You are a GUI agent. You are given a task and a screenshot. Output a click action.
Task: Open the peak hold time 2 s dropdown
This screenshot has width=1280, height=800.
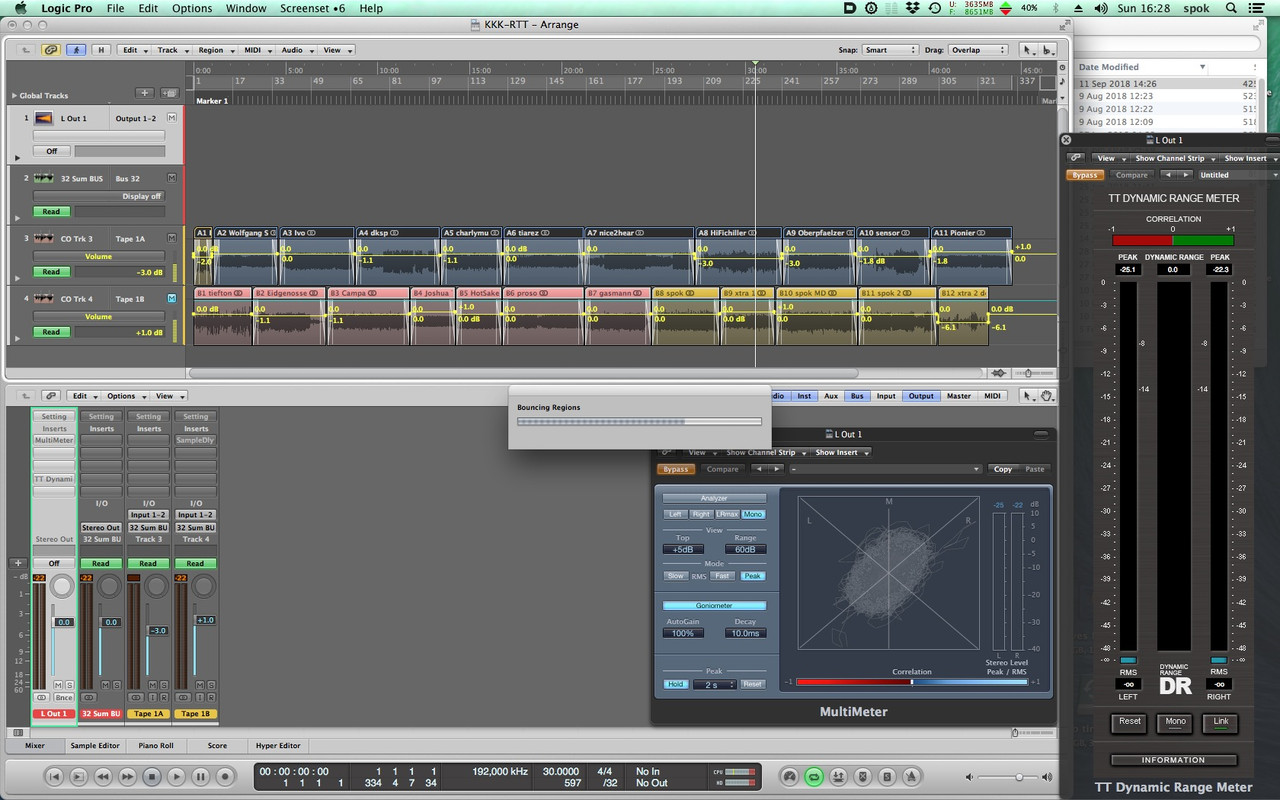click(x=716, y=684)
